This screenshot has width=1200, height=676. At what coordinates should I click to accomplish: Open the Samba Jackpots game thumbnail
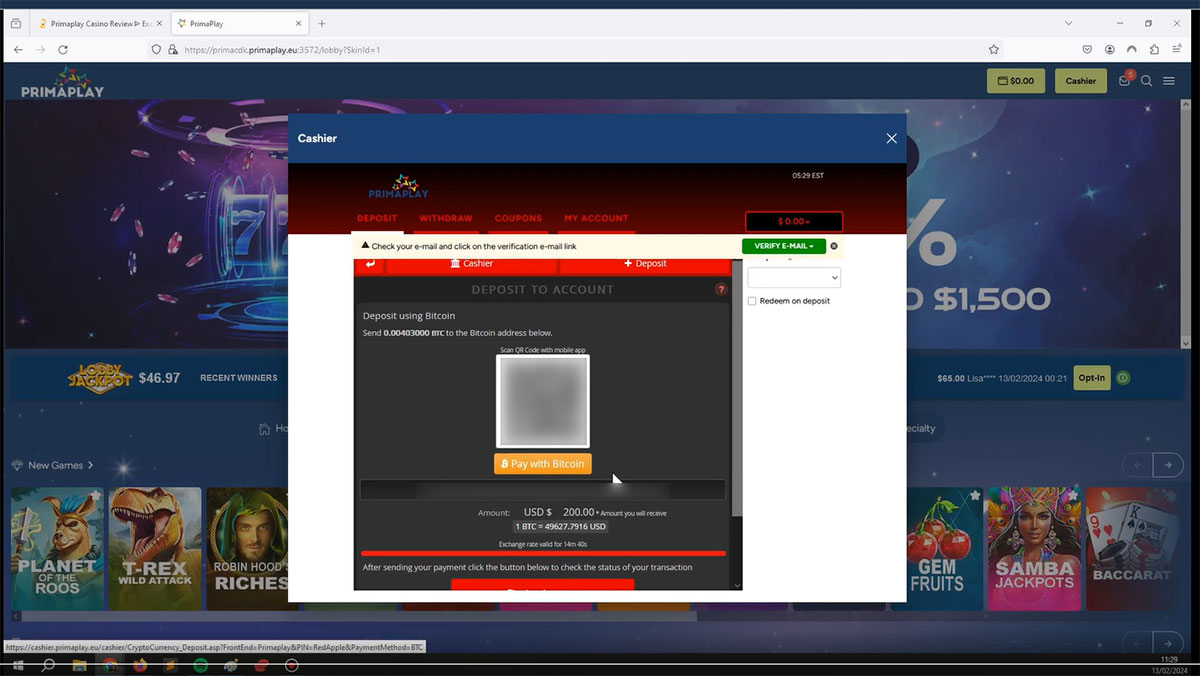pyautogui.click(x=1034, y=548)
